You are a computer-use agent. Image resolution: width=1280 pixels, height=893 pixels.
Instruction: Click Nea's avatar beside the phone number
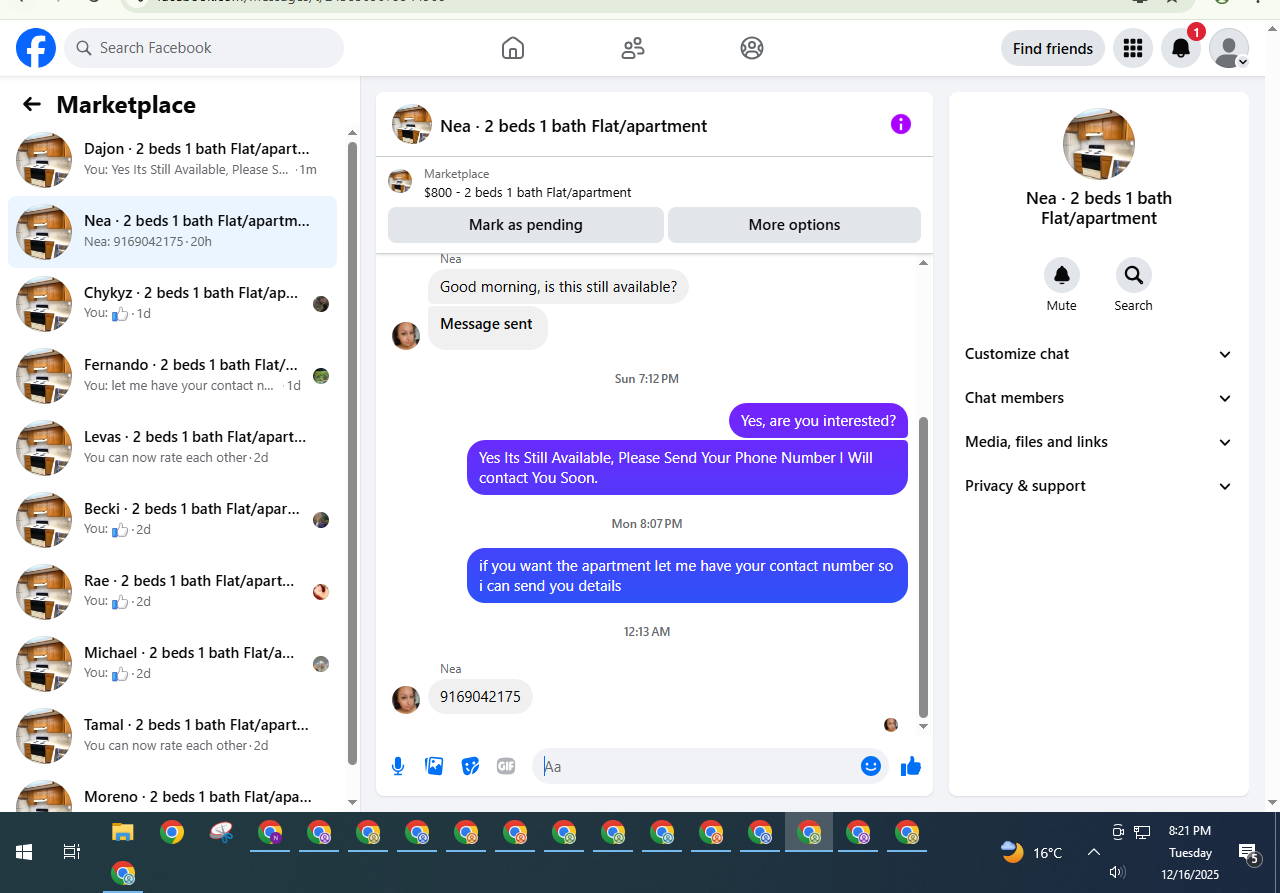click(406, 699)
